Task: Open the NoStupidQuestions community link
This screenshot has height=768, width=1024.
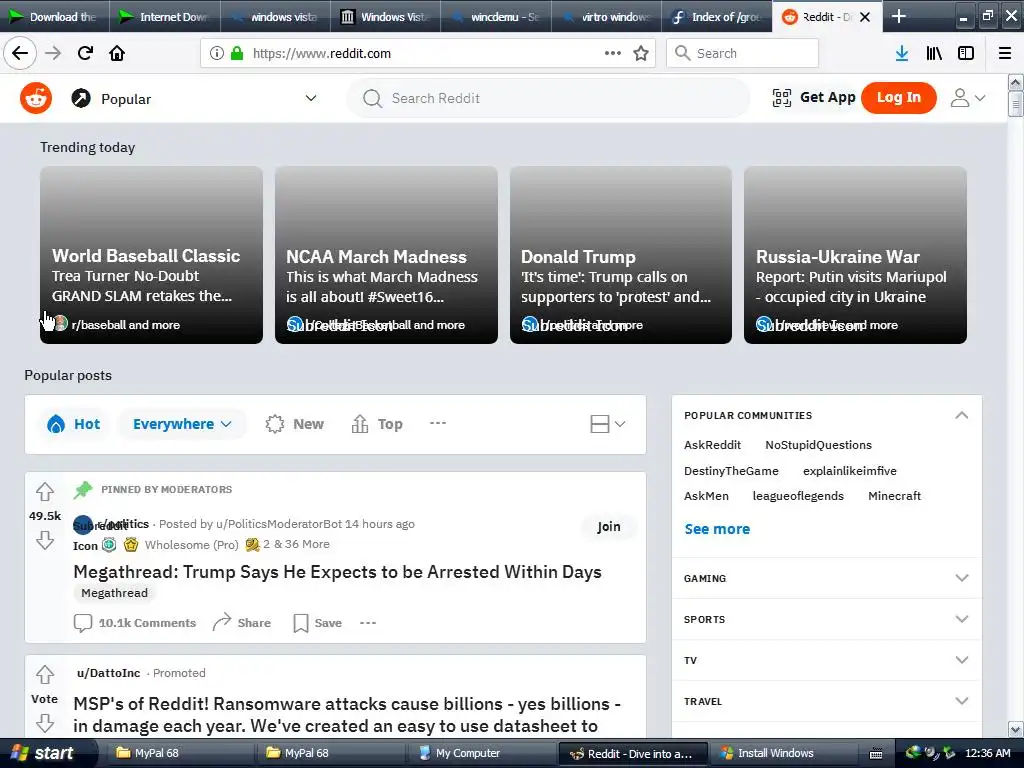Action: coord(818,445)
